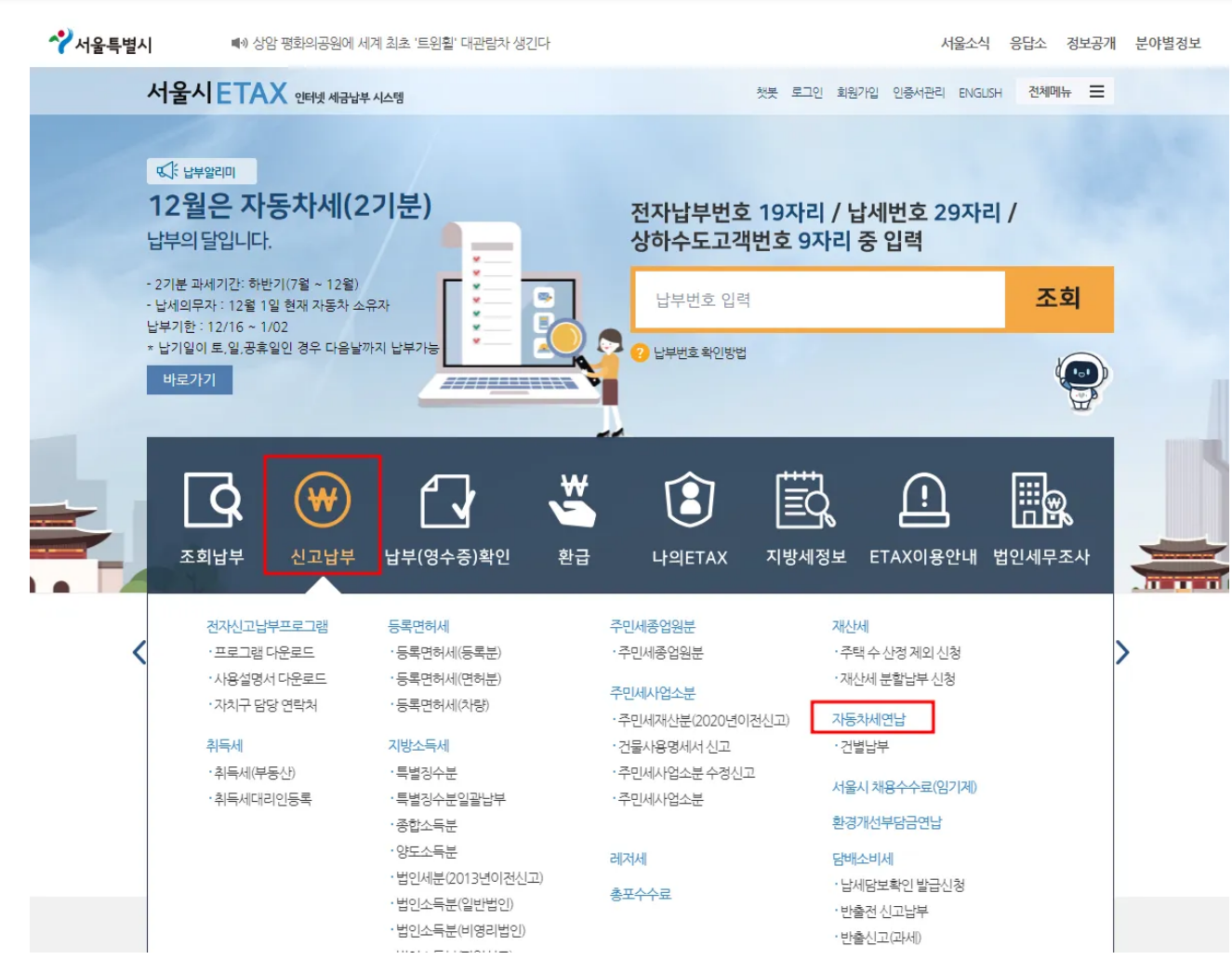This screenshot has width=1232, height=973.
Task: Click the 로그인 link
Action: pos(807,92)
